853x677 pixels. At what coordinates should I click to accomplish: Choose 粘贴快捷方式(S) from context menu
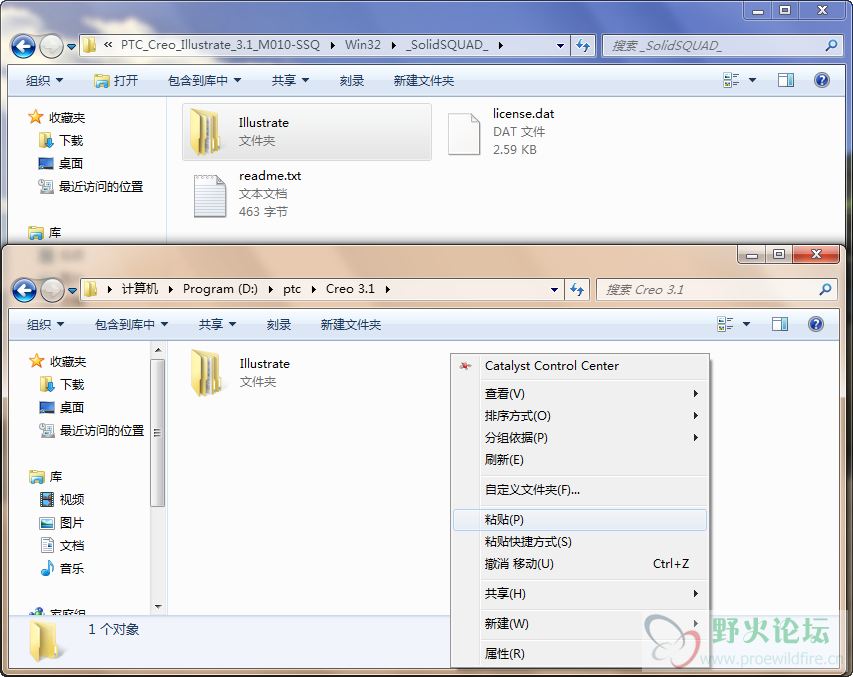point(580,542)
